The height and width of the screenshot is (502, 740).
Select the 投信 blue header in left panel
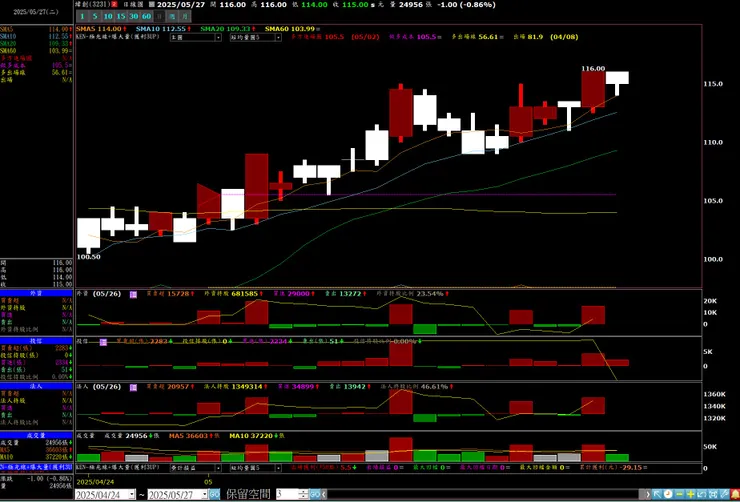pos(36,340)
